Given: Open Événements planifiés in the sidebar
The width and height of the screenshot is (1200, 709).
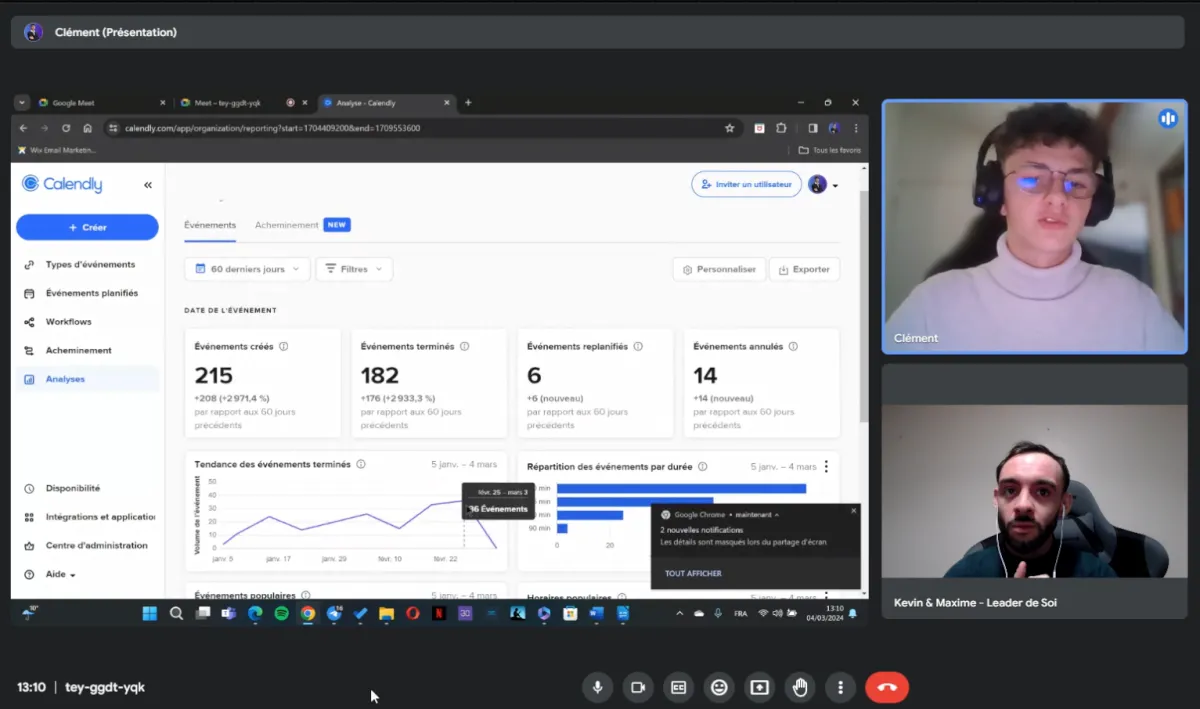Looking at the screenshot, I should click(91, 294).
